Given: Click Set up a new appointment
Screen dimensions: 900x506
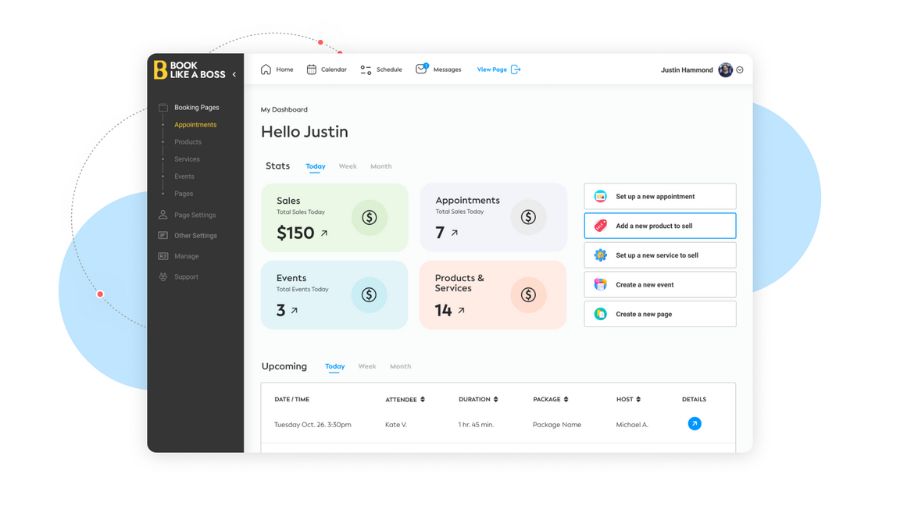Looking at the screenshot, I should tap(660, 196).
